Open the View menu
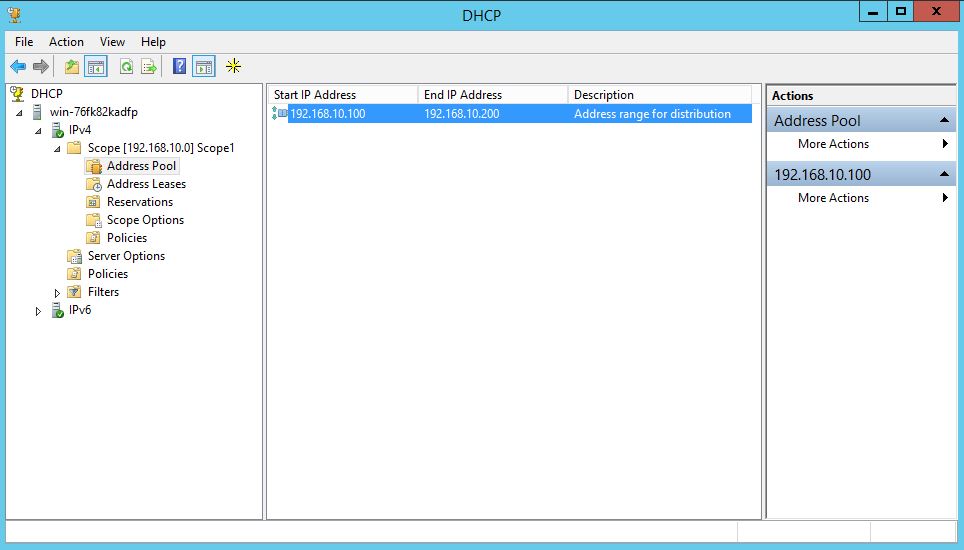Viewport: 964px width, 550px height. tap(112, 42)
